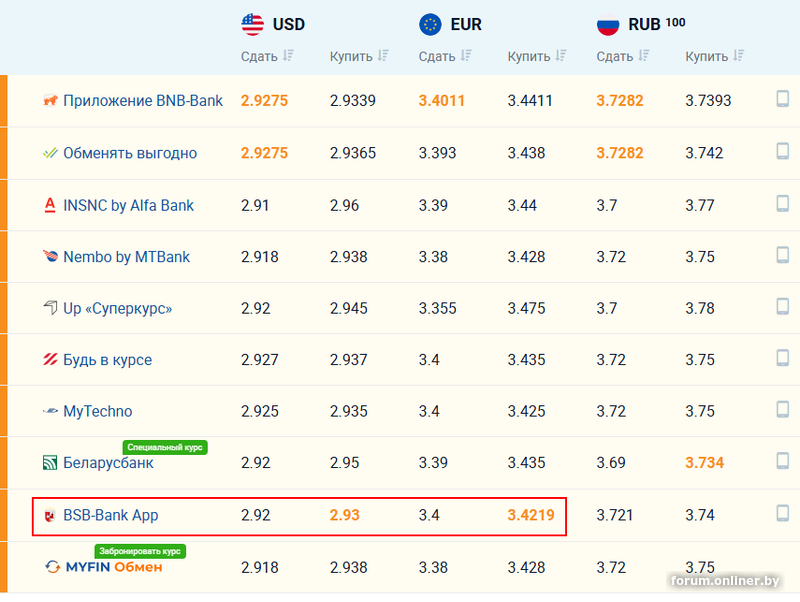This screenshot has width=800, height=602.
Task: Click the Alfa Bank red logo icon
Action: coord(50,205)
